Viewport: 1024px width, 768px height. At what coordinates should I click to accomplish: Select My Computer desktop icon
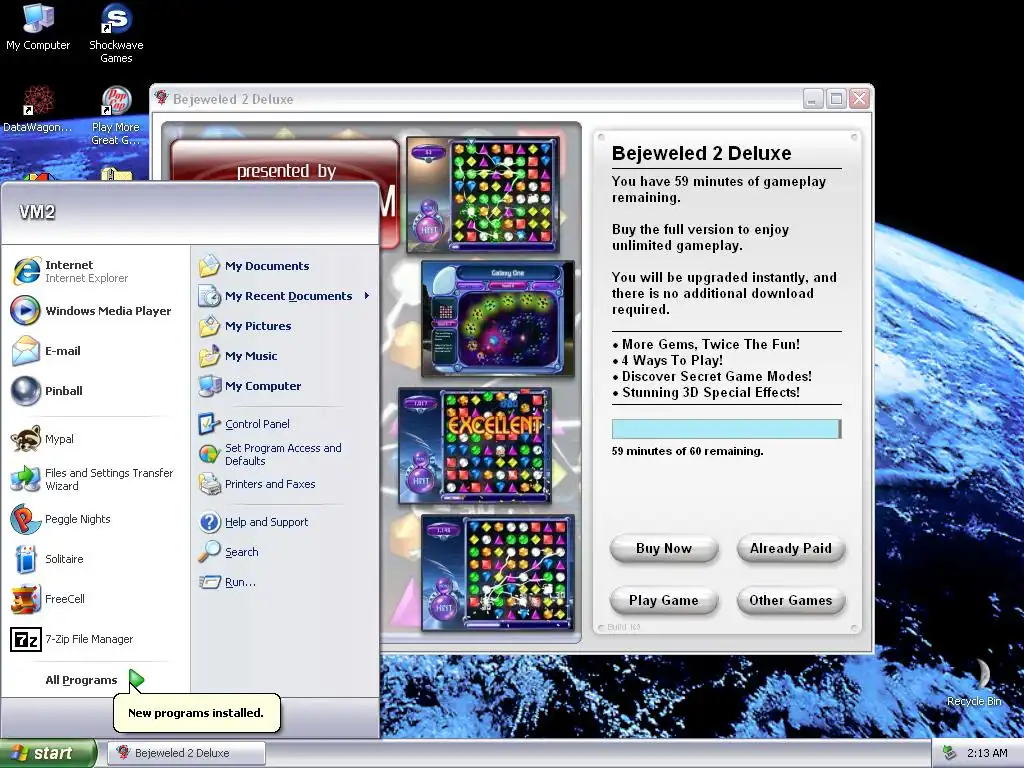tap(38, 27)
